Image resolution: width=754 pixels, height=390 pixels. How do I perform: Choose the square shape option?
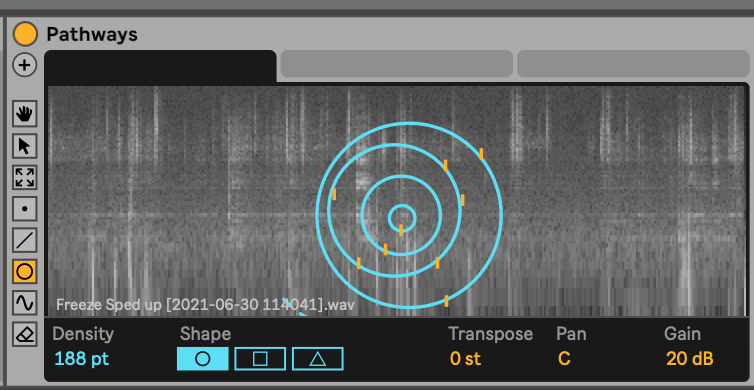click(x=260, y=359)
